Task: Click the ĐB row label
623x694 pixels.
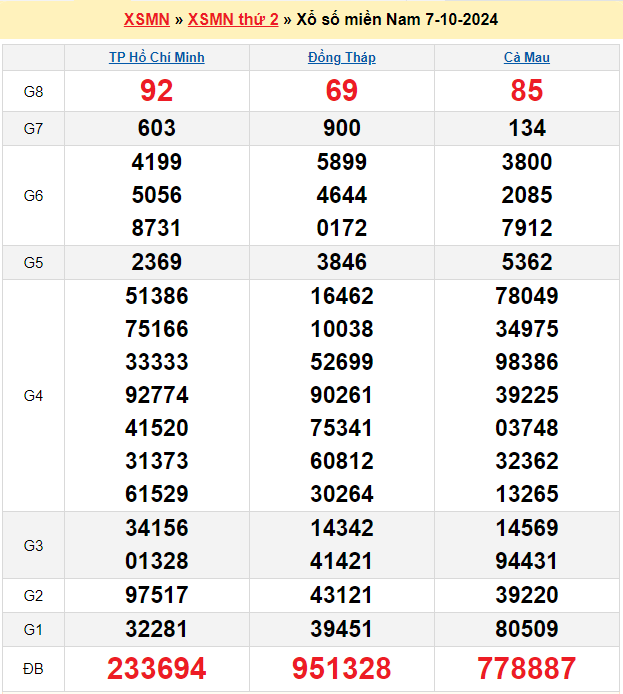Action: click(x=33, y=668)
